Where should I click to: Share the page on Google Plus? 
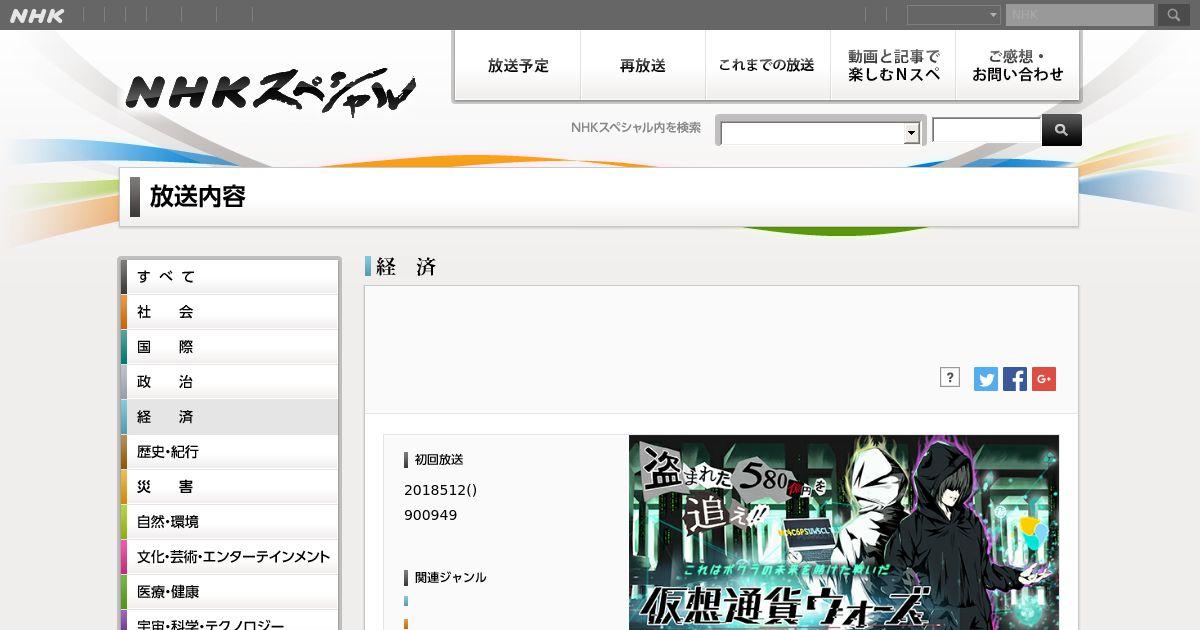pos(1044,379)
